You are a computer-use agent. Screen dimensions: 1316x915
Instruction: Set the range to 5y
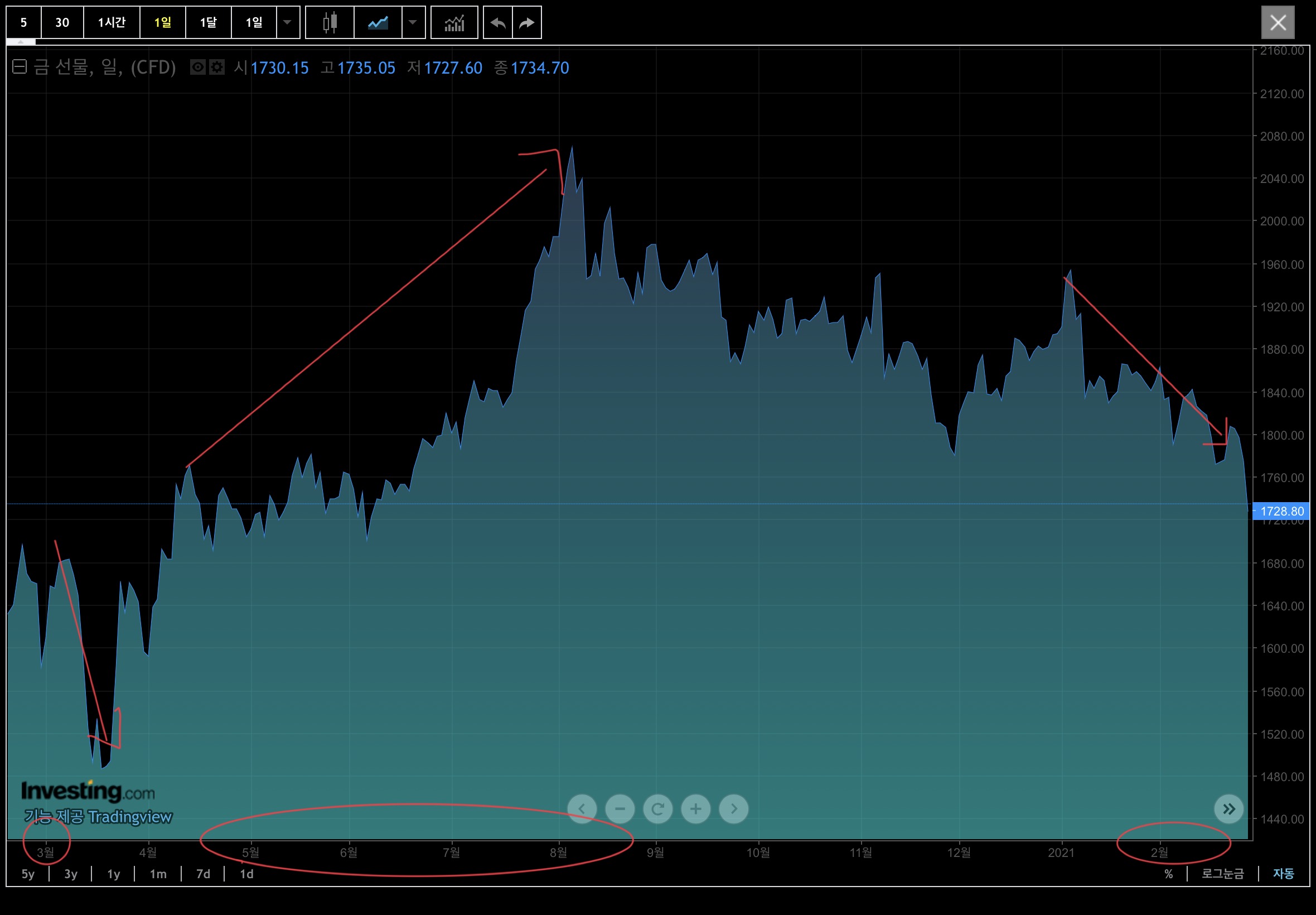pos(28,874)
